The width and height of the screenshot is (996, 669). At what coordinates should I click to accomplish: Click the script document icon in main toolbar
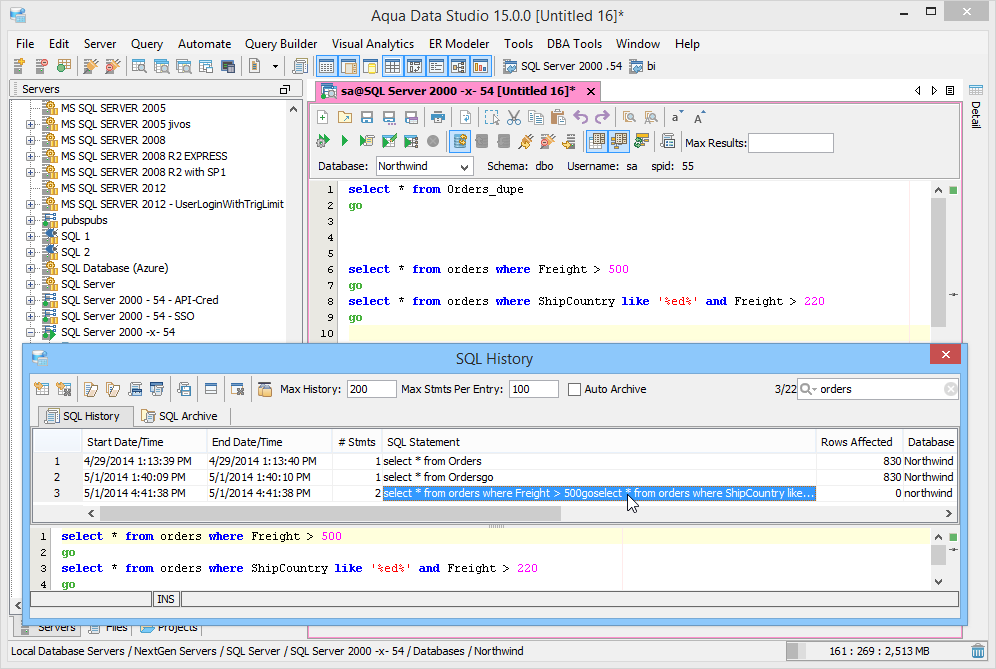[254, 66]
